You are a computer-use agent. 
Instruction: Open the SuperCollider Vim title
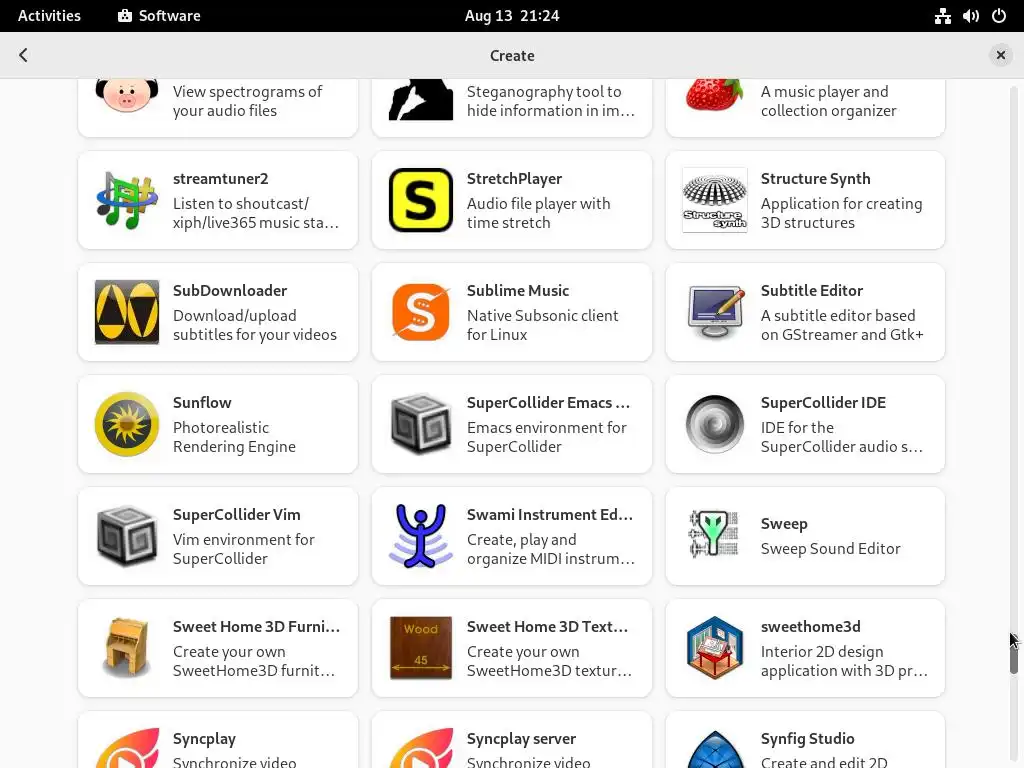[236, 515]
